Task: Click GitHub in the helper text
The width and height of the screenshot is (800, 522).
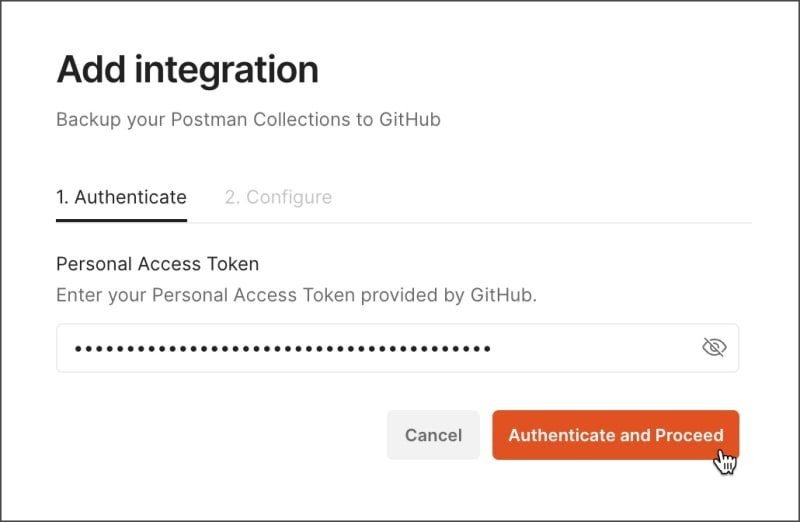Action: tap(503, 295)
